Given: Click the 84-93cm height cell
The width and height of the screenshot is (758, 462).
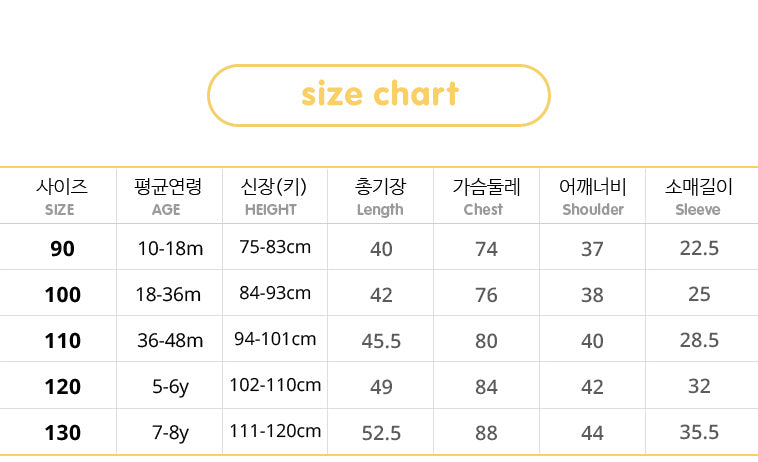Looking at the screenshot, I should [x=275, y=293].
